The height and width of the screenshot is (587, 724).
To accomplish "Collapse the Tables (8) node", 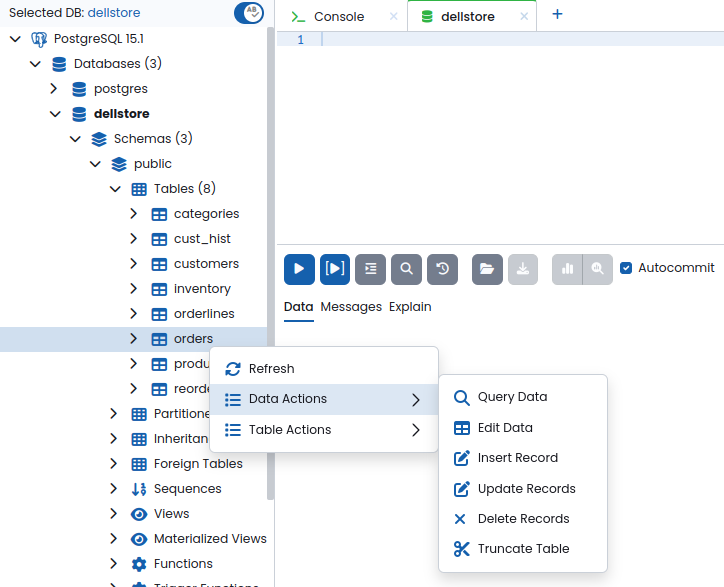I will (x=115, y=188).
